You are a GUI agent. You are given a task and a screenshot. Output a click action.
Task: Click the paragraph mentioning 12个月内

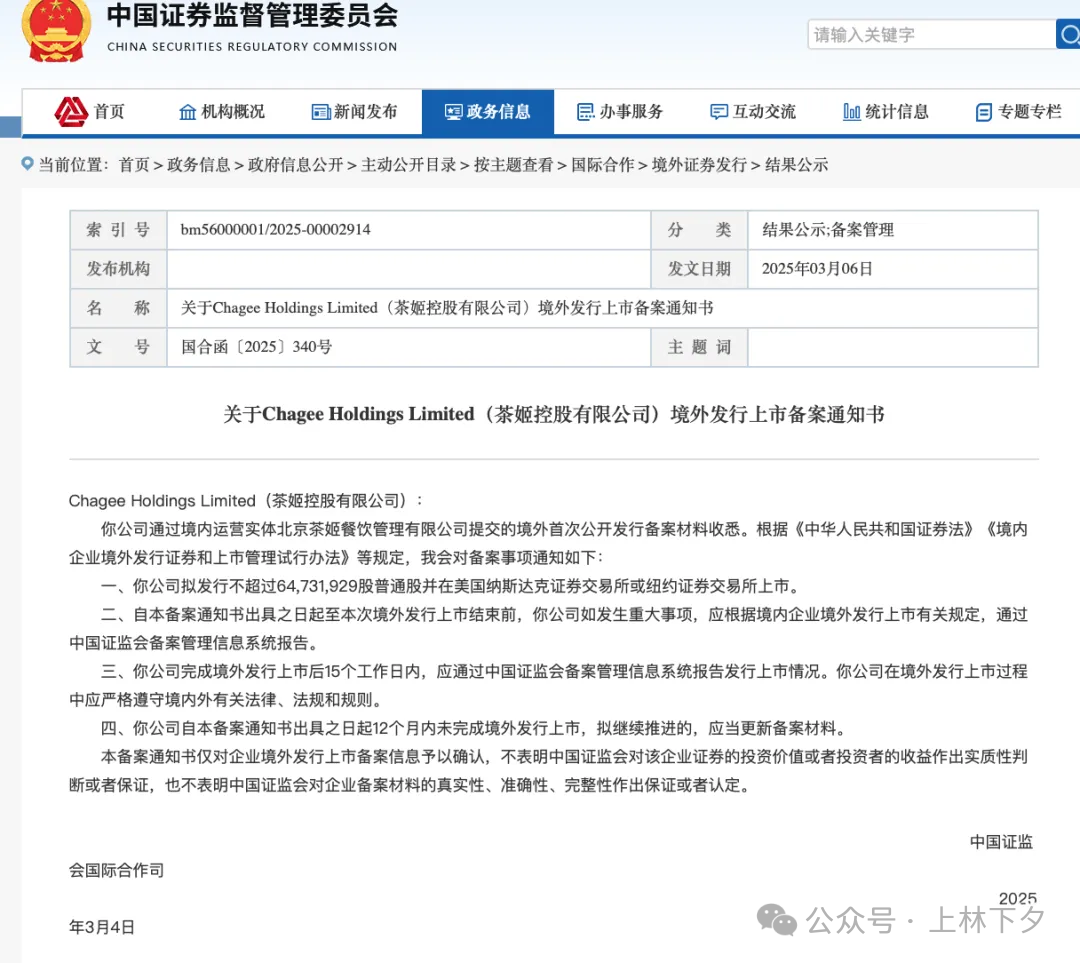473,728
